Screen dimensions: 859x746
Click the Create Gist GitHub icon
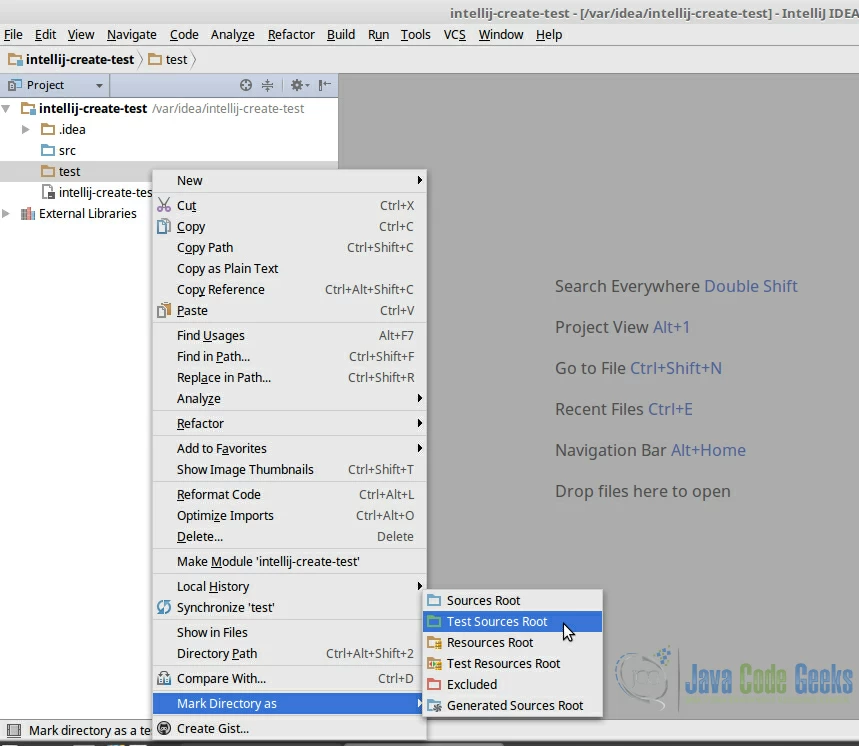pyautogui.click(x=164, y=728)
